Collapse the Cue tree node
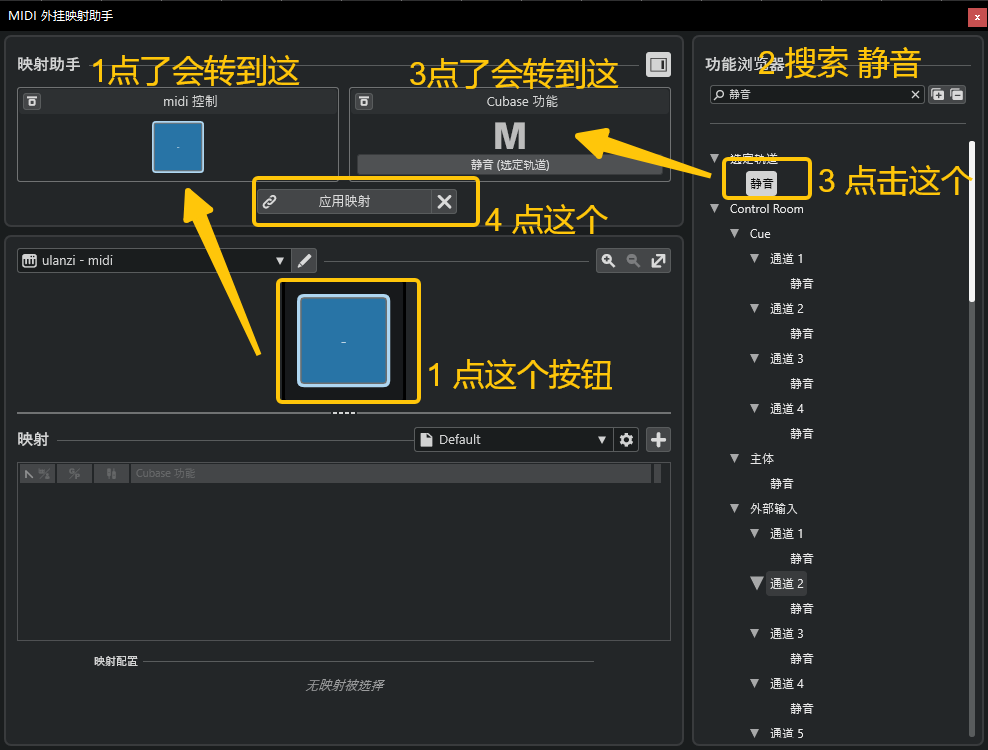988x750 pixels. [x=735, y=233]
